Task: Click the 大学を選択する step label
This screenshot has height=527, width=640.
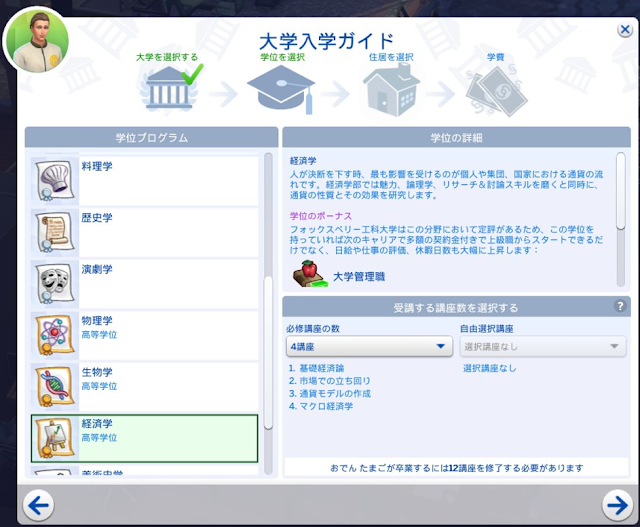Action: [x=167, y=57]
